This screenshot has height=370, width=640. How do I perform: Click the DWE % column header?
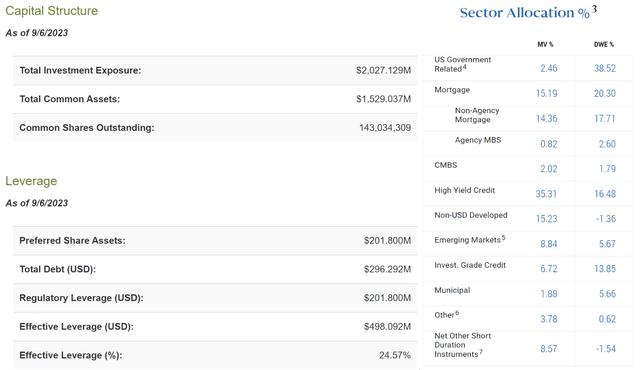604,44
